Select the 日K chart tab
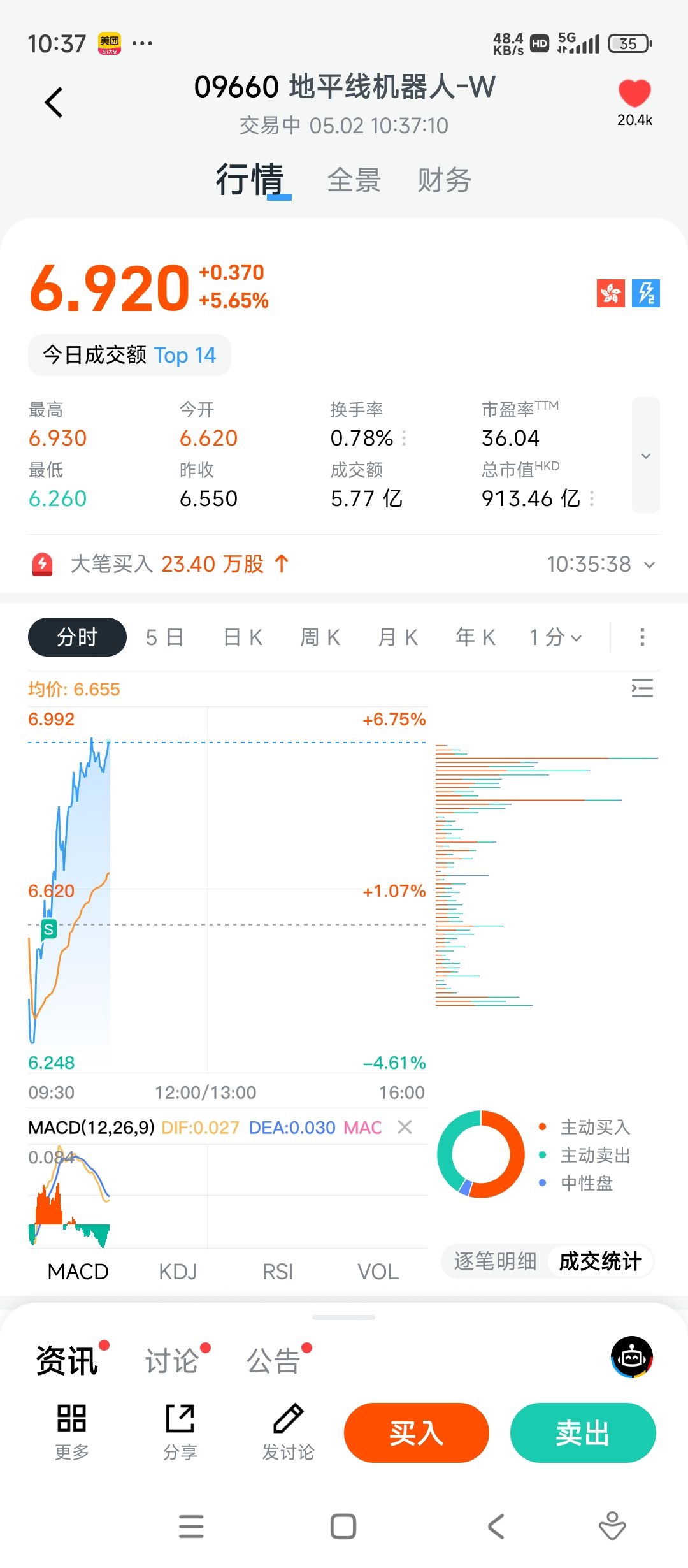The height and width of the screenshot is (1568, 688). (x=243, y=637)
